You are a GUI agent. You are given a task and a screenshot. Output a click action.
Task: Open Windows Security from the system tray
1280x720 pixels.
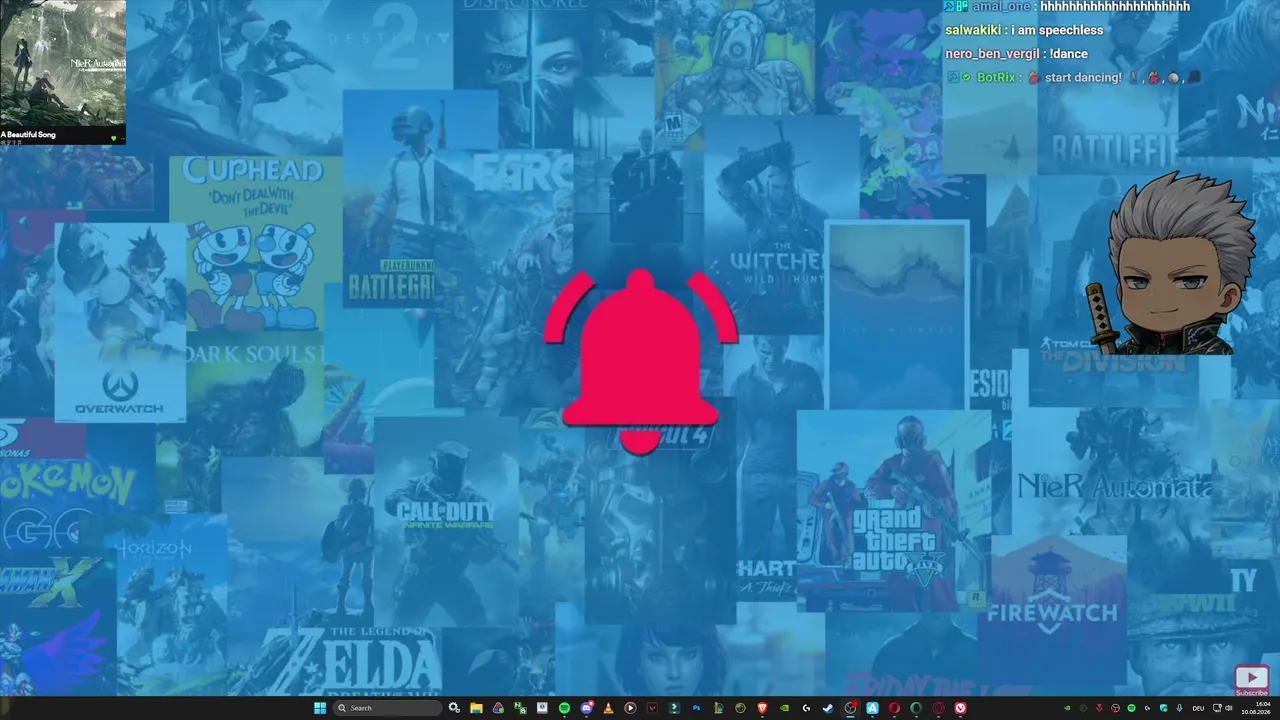click(1163, 708)
